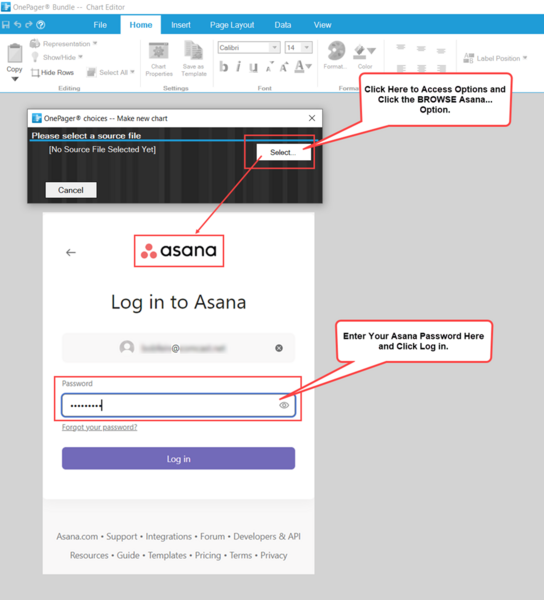Open Chart Properties in ribbon
Screen dimensions: 544x600
159,59
